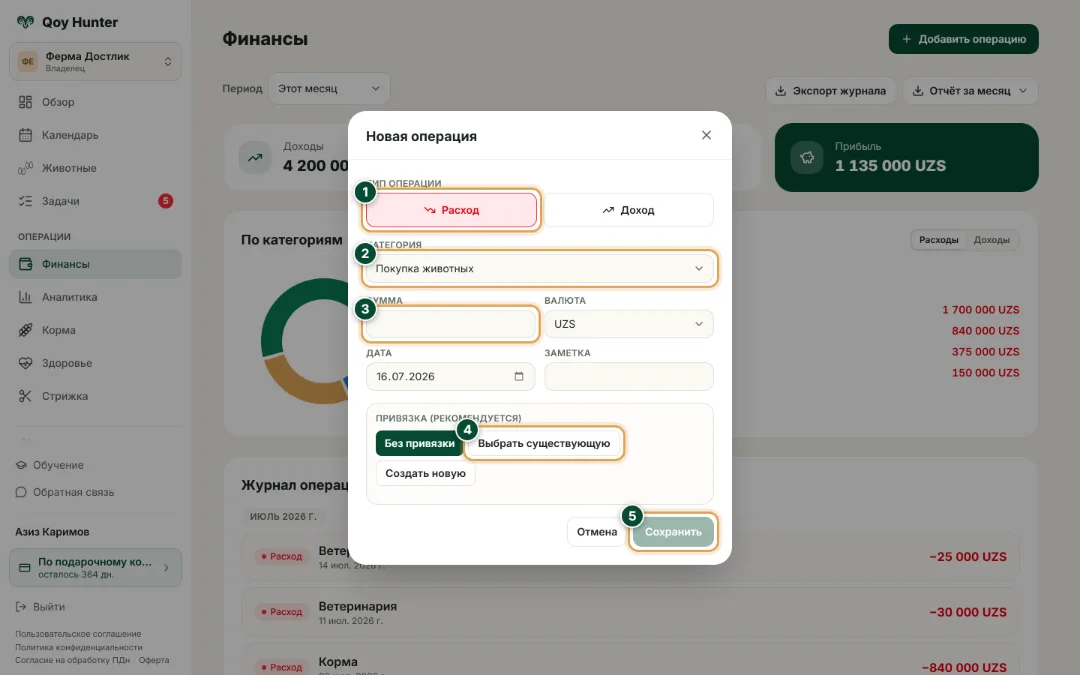1080x675 pixels.
Task: Click the trend icon in Доходы card
Action: 255,157
